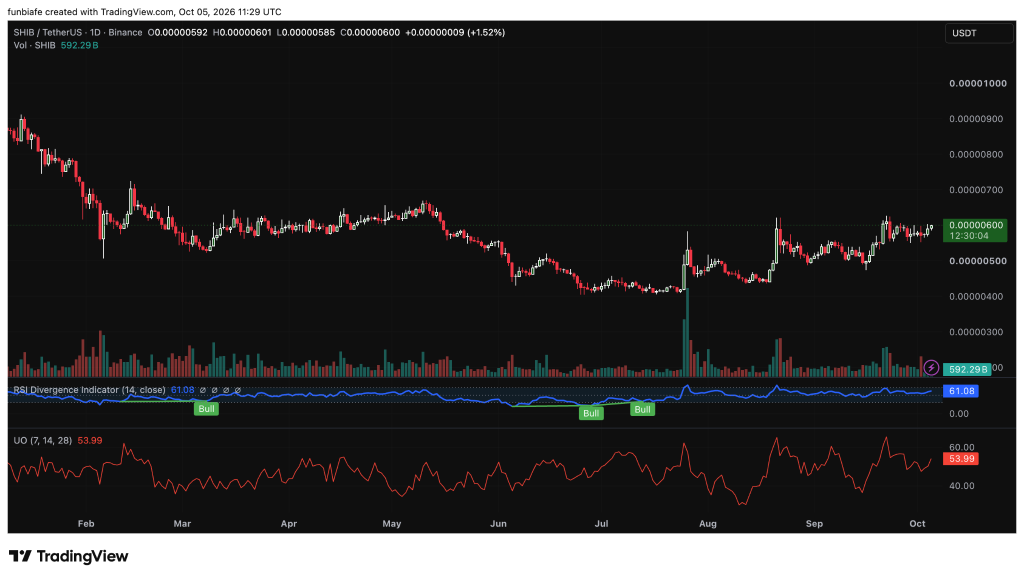Click the 40.00 level on UO scale
The height and width of the screenshot is (579, 1024).
[x=961, y=486]
